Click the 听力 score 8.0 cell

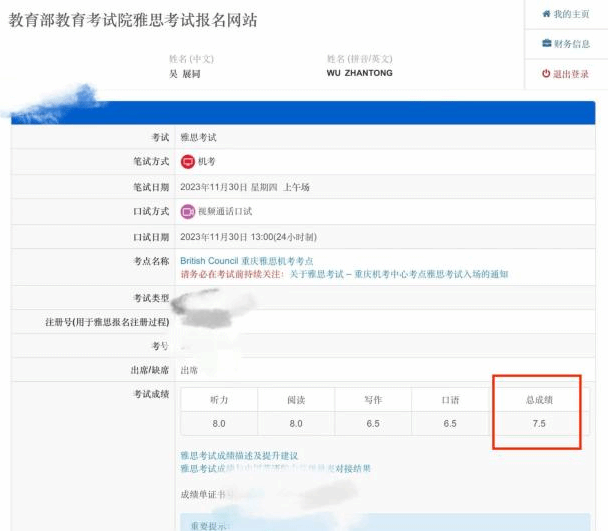218,424
